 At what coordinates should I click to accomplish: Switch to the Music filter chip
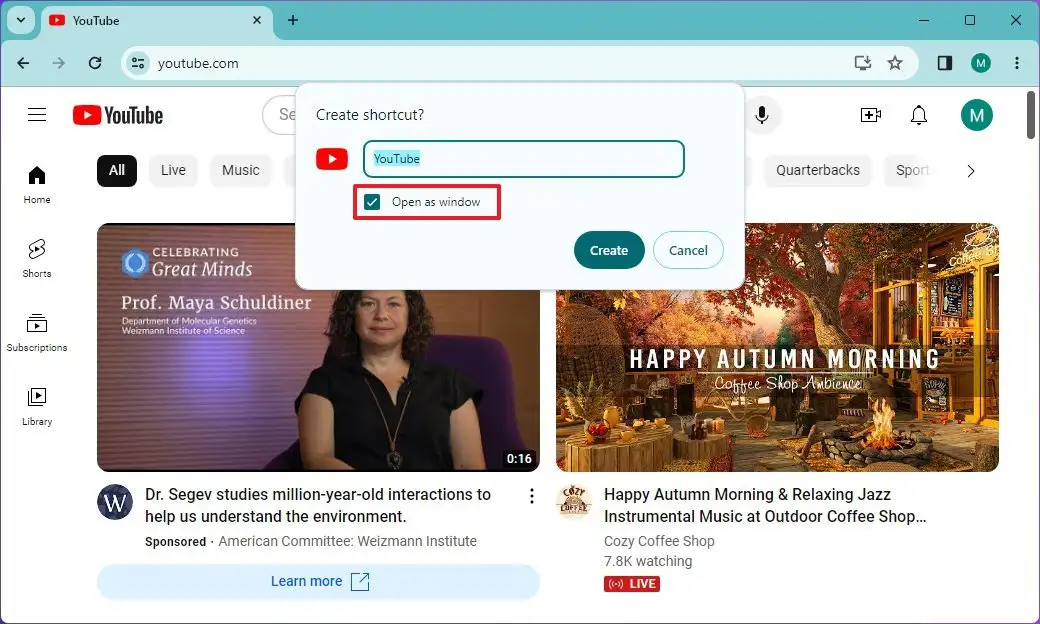pos(241,171)
